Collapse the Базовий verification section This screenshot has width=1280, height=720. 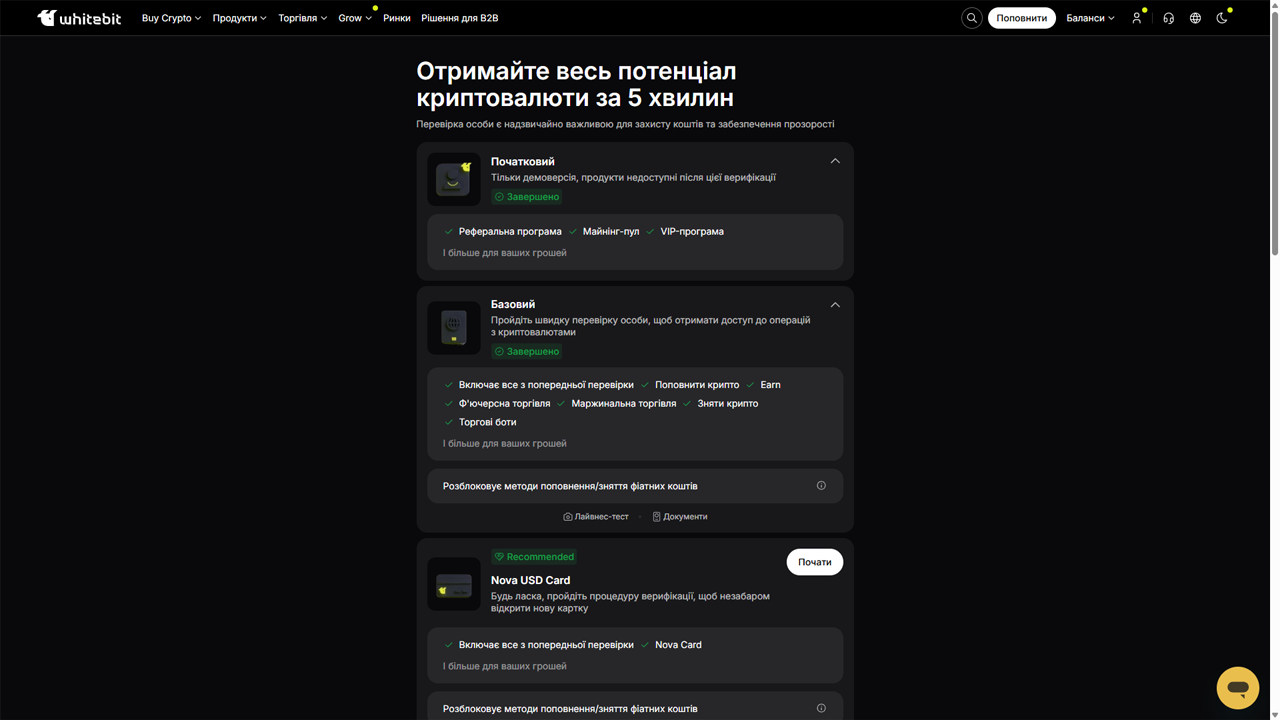(835, 305)
